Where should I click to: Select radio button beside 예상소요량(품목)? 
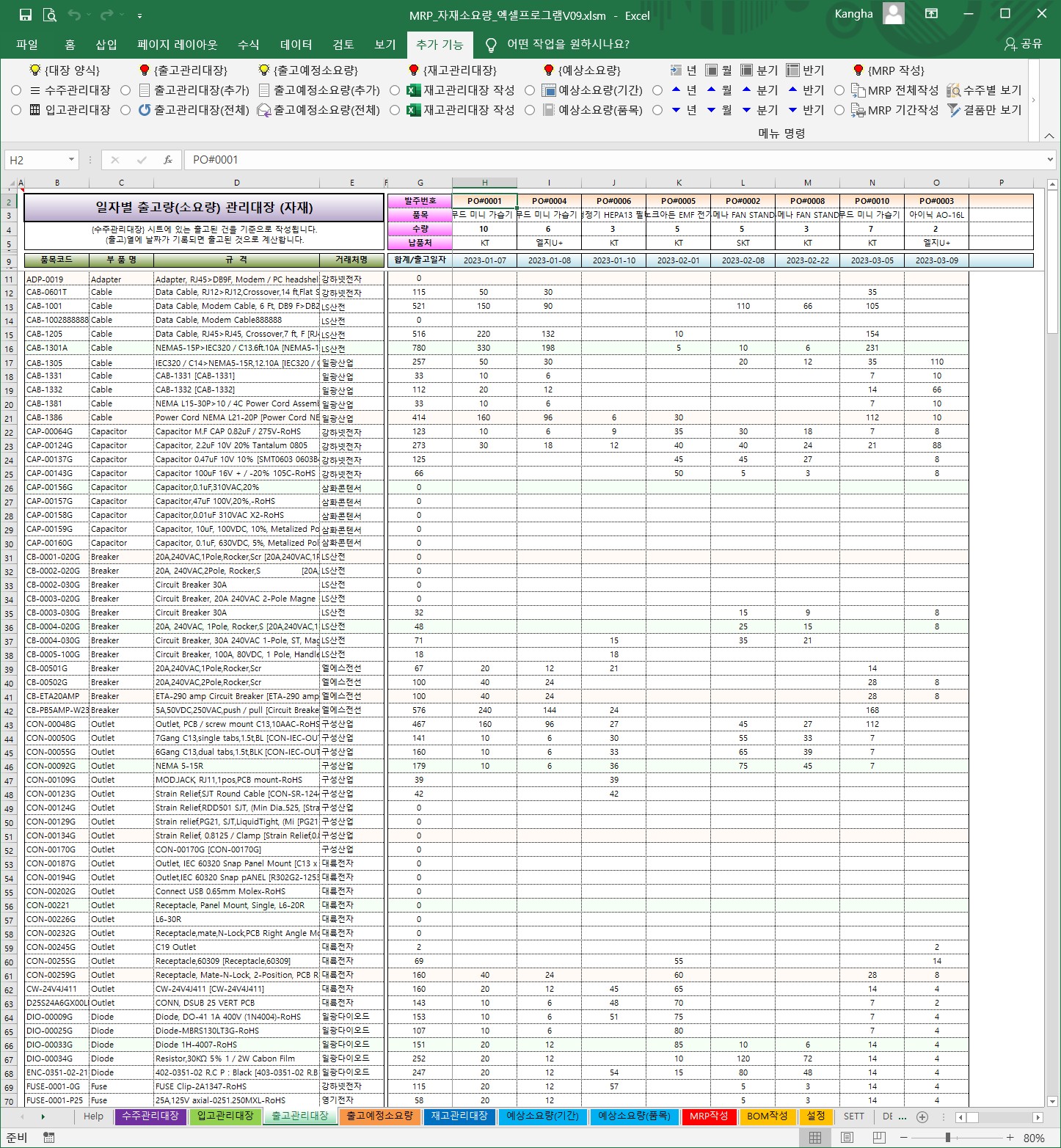(530, 110)
